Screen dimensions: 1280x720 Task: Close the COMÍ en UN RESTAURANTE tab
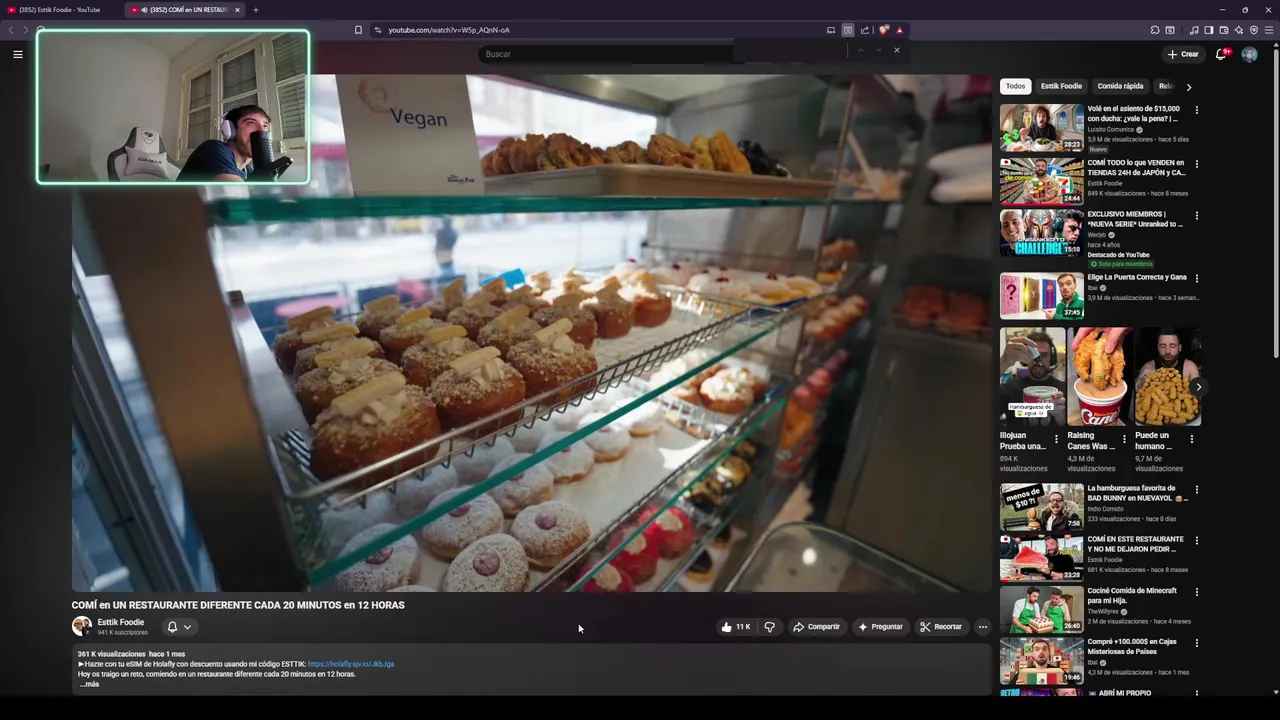click(x=237, y=10)
